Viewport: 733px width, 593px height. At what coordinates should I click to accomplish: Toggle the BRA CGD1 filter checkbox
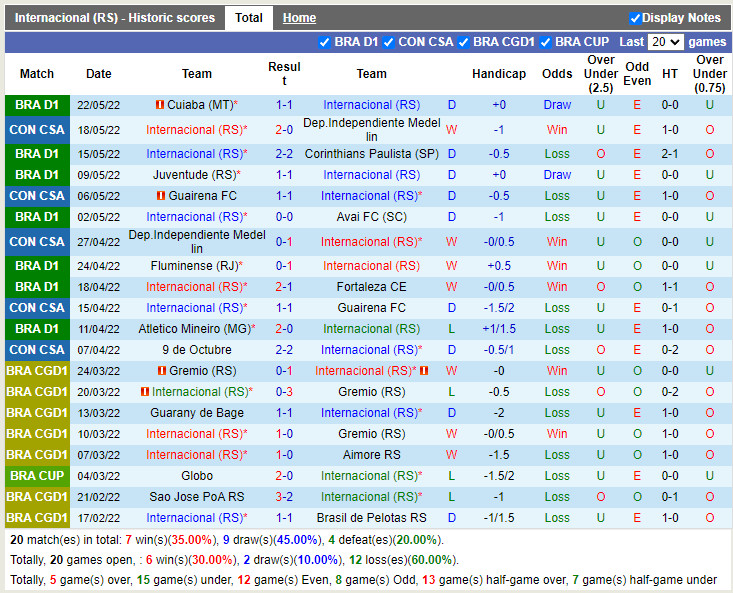tap(463, 42)
